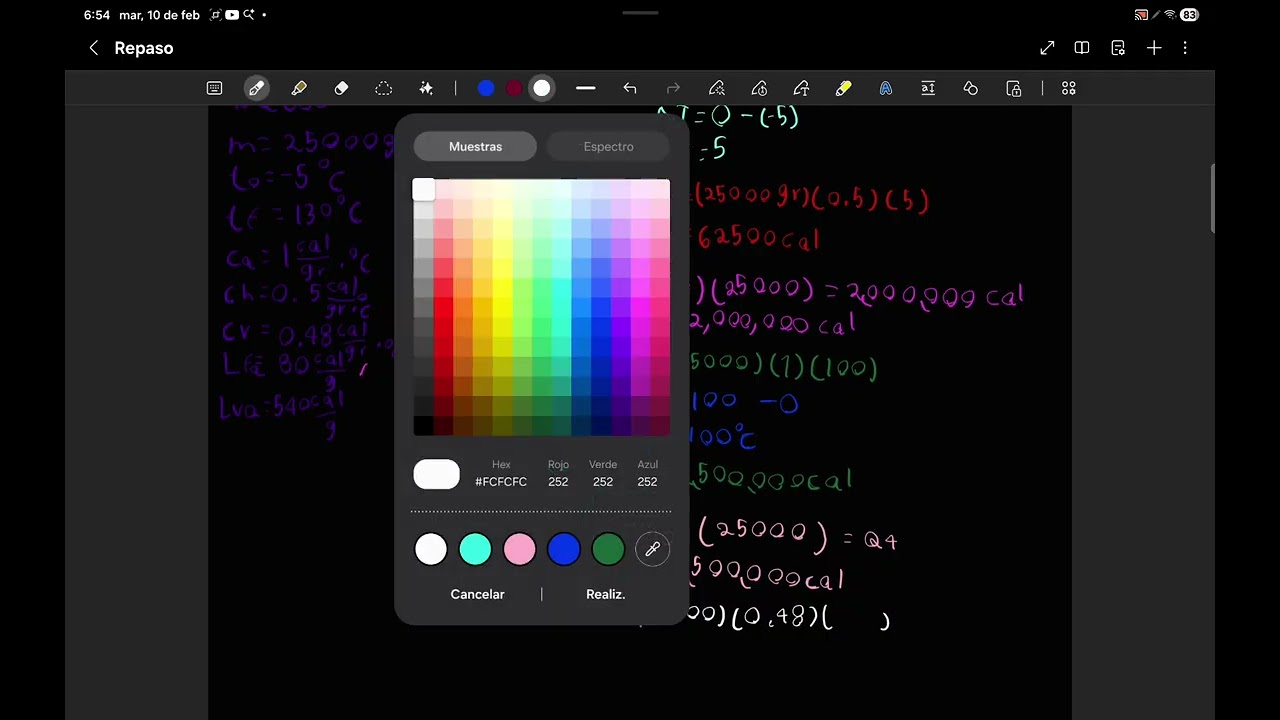
Task: Select the highlighter marker tool in toolbar
Action: (x=299, y=89)
